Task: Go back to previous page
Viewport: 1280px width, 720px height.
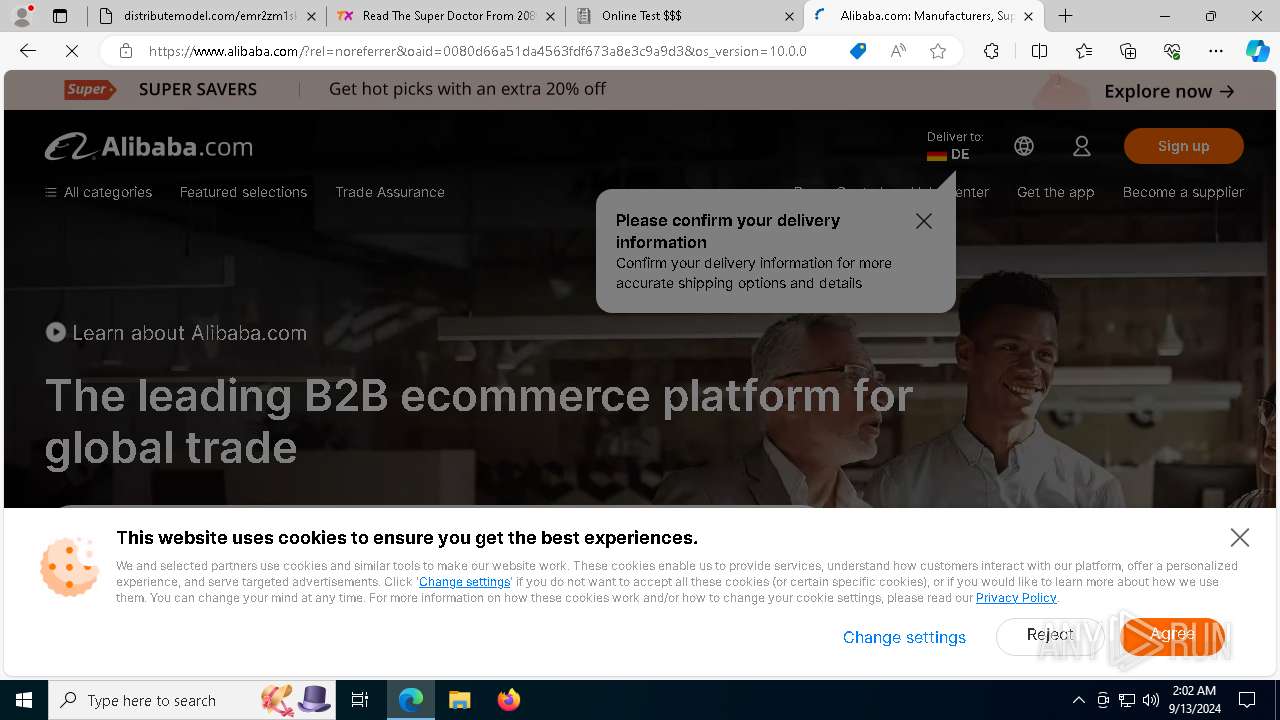Action: pos(28,51)
